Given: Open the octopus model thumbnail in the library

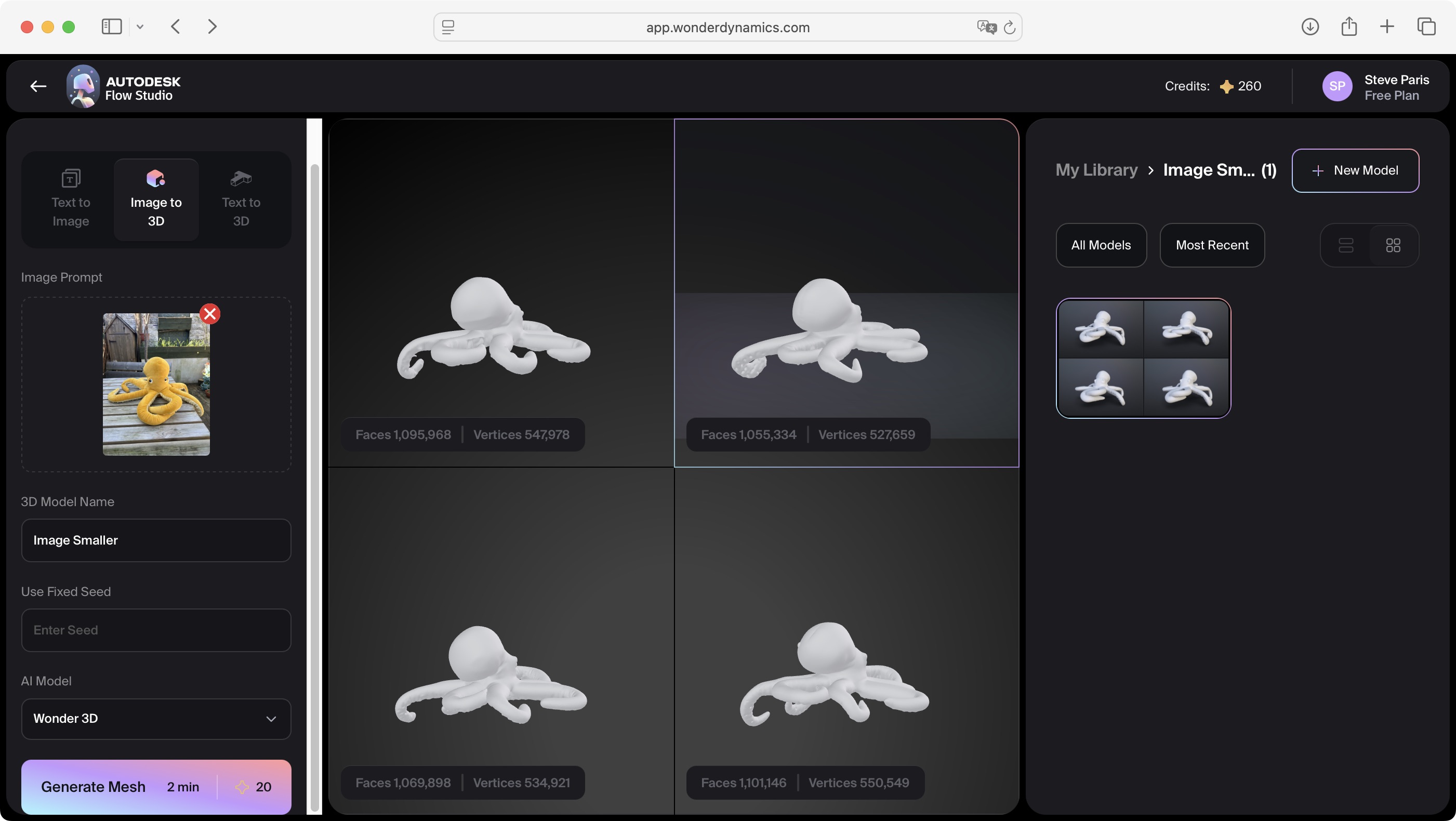Looking at the screenshot, I should [1143, 358].
